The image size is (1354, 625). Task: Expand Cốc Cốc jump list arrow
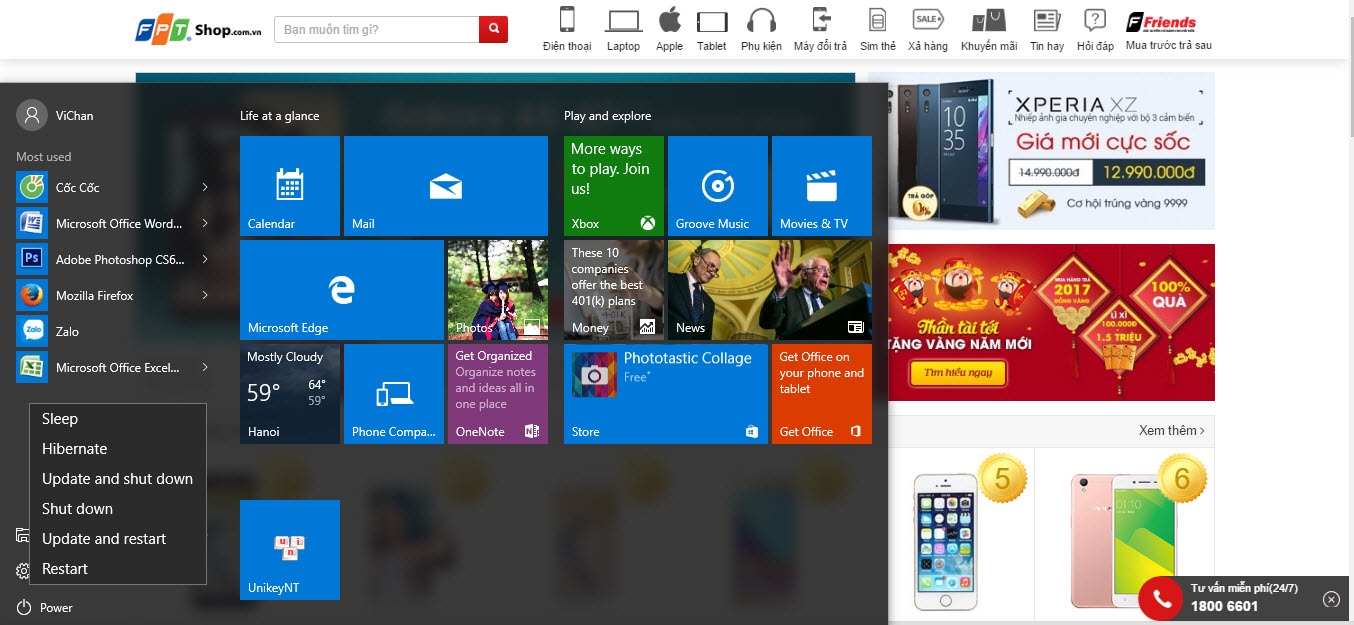[205, 188]
